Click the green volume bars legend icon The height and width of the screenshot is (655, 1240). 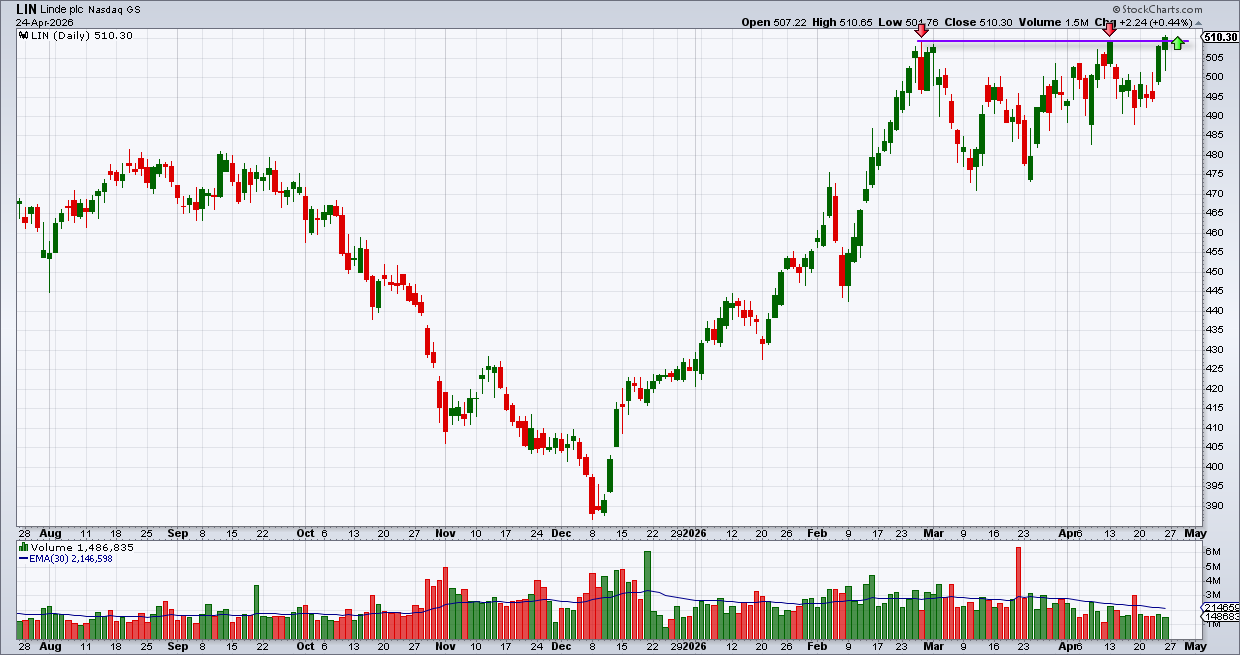(x=23, y=548)
